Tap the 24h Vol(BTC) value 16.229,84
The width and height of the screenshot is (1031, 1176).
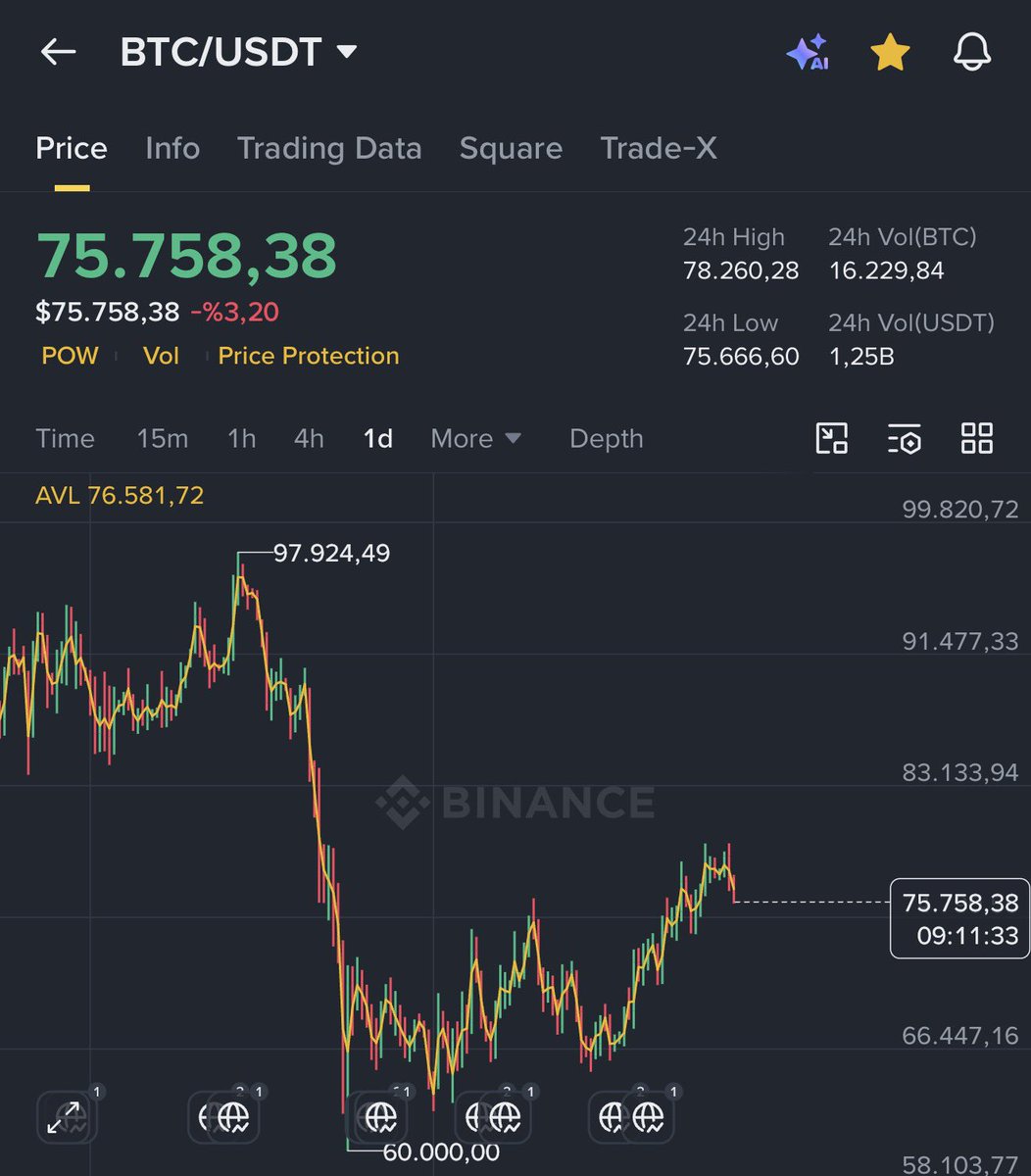887,270
